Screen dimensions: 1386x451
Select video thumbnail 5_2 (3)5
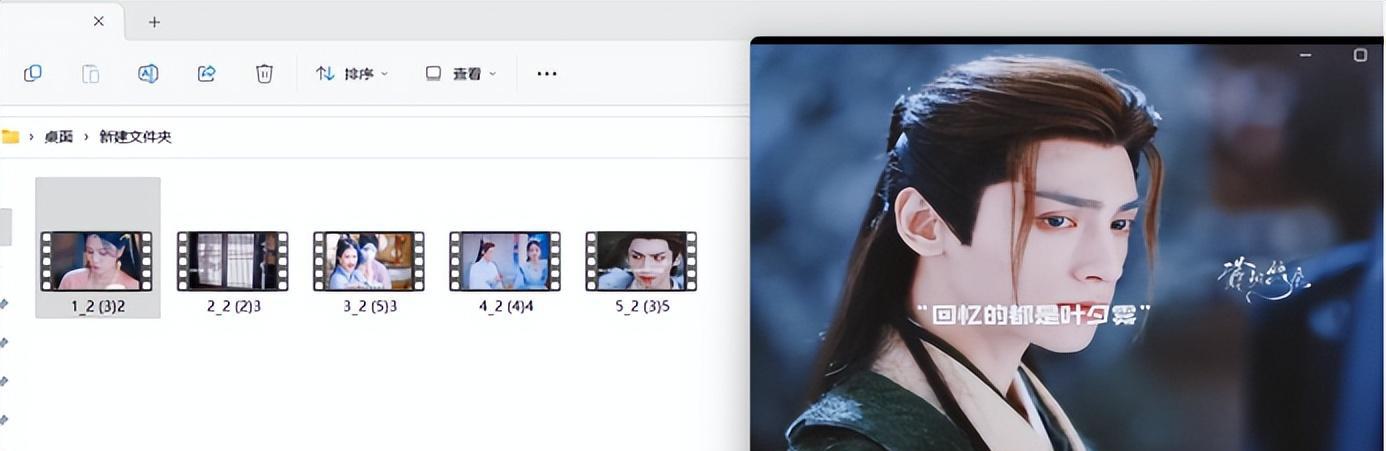(x=641, y=261)
